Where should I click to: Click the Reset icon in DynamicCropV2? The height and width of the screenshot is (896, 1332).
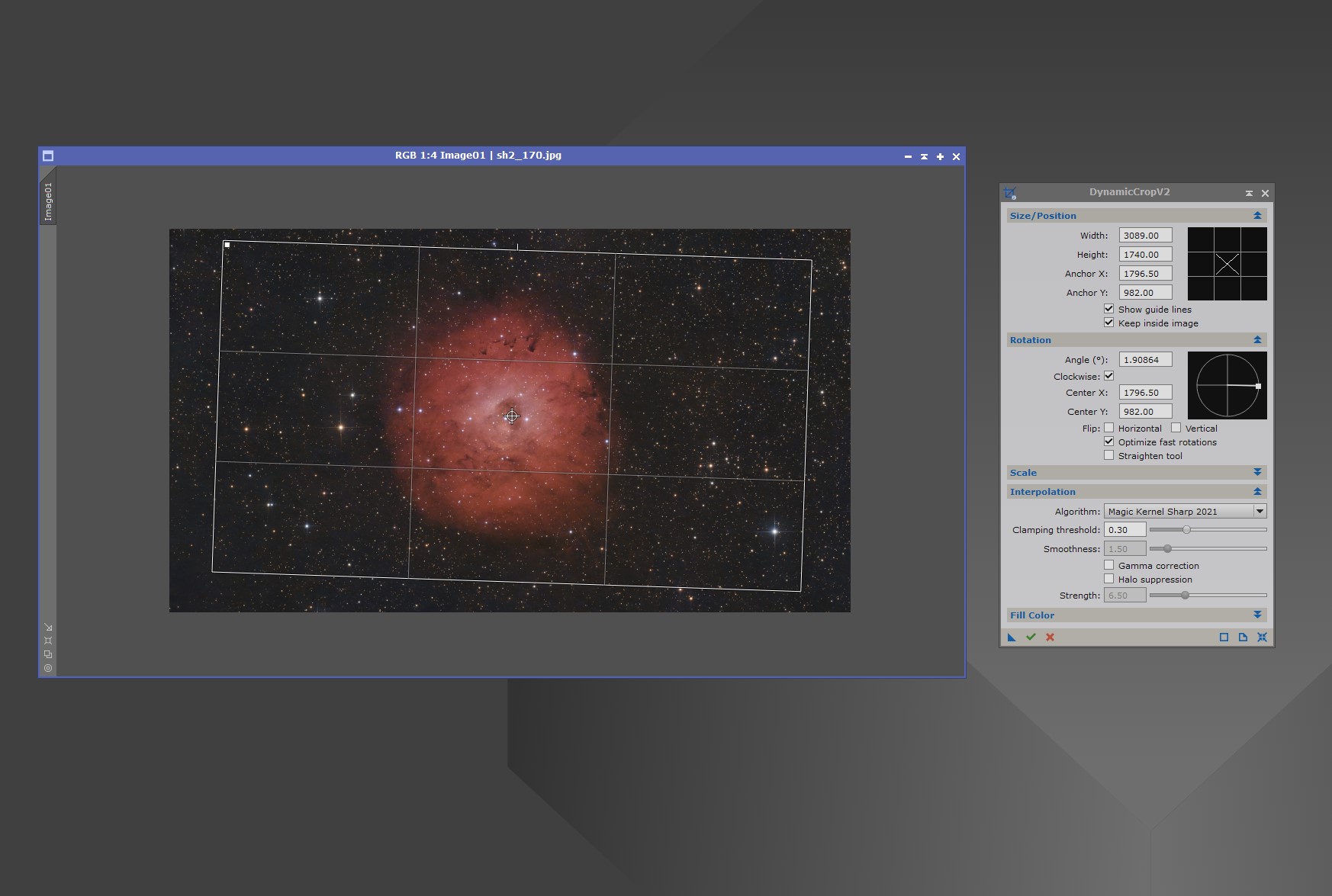[x=1262, y=637]
